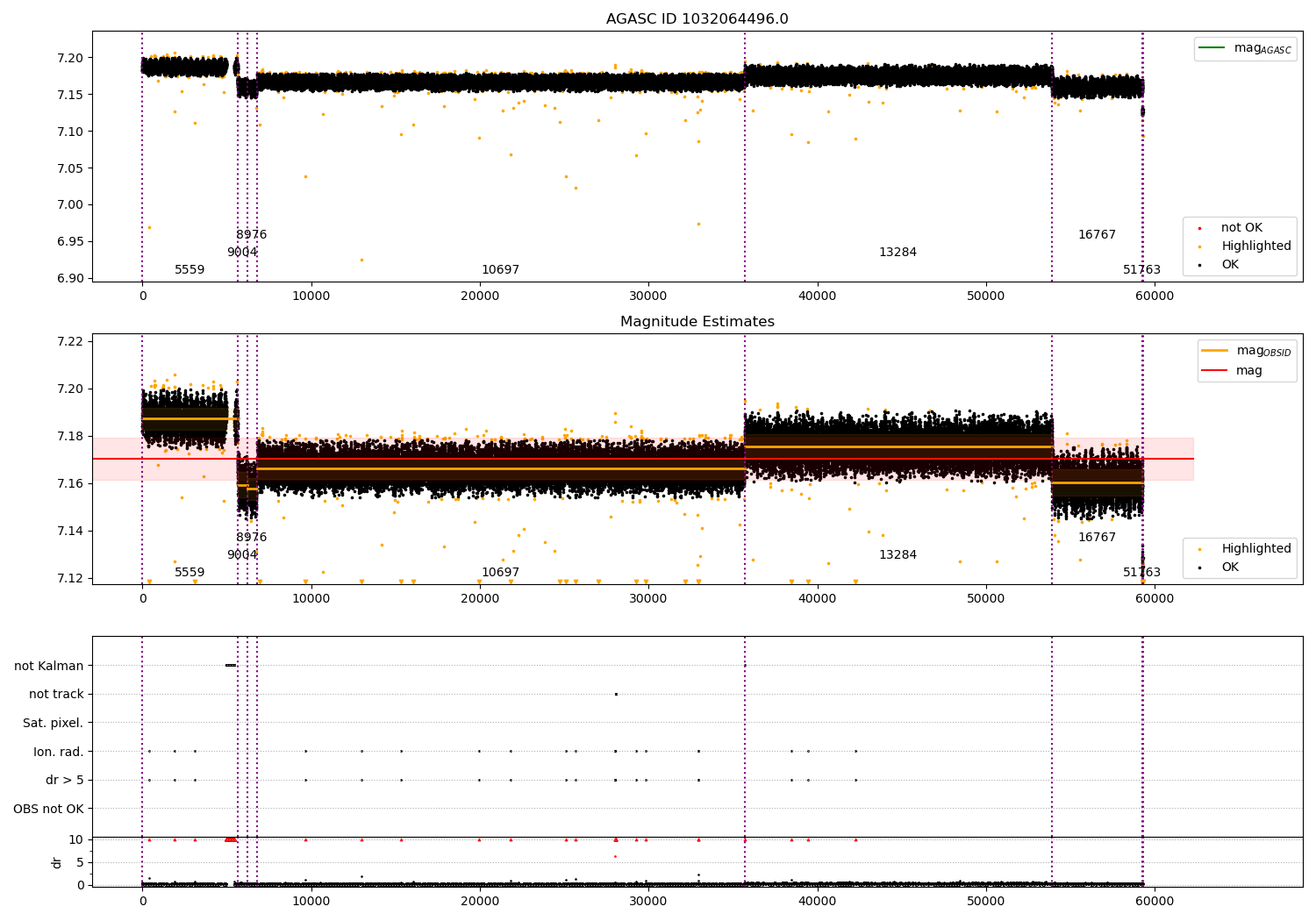1316x921 pixels.
Task: Click the "7.00" y-axis tick in top plot
Action: click(71, 205)
